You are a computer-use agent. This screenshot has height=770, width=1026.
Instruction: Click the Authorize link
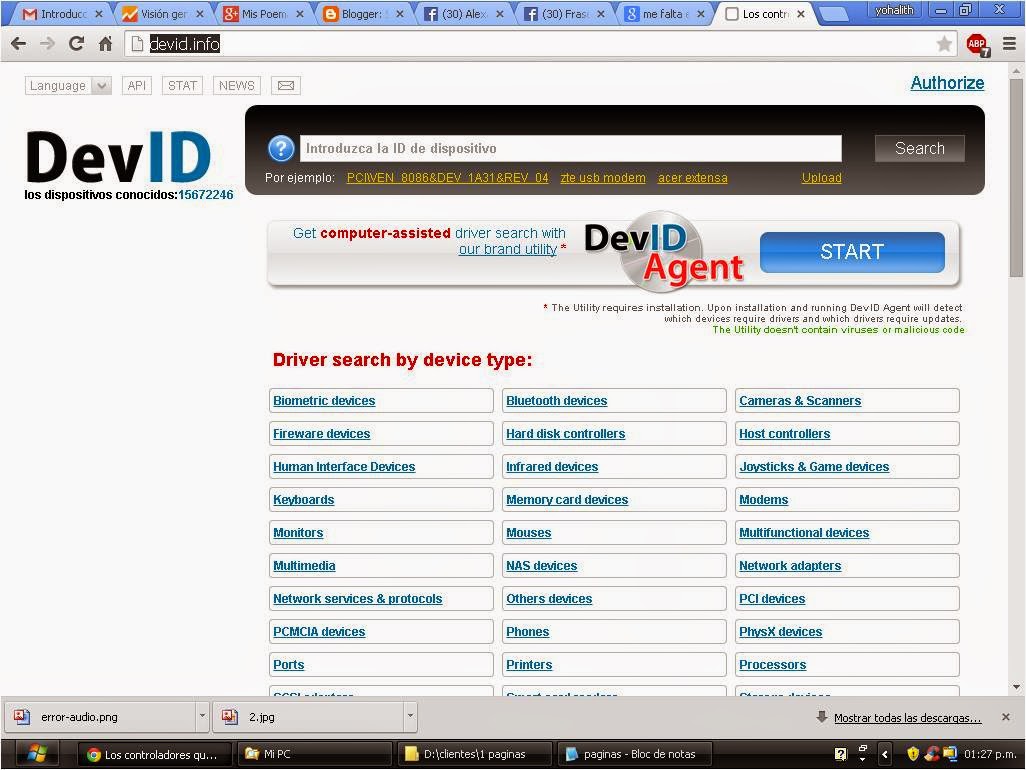pos(947,83)
